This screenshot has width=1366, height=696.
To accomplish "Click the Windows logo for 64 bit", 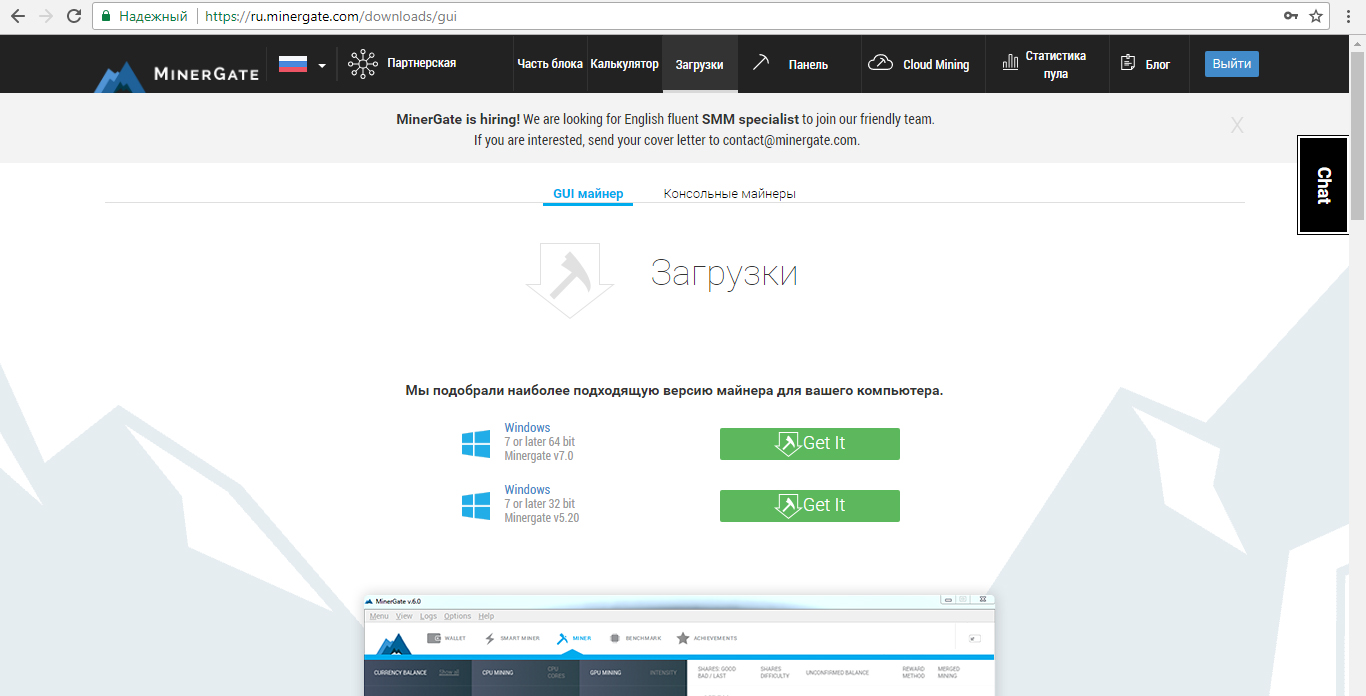I will click(x=476, y=443).
